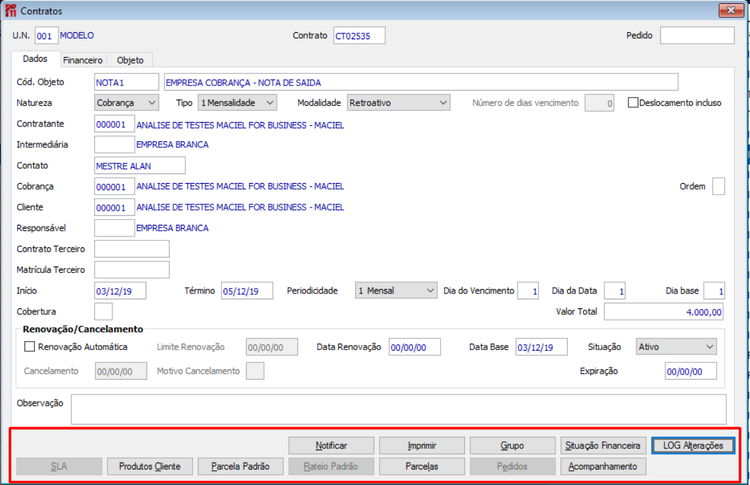Click the Dia do Vencimento field
750x485 pixels.
pyautogui.click(x=528, y=291)
